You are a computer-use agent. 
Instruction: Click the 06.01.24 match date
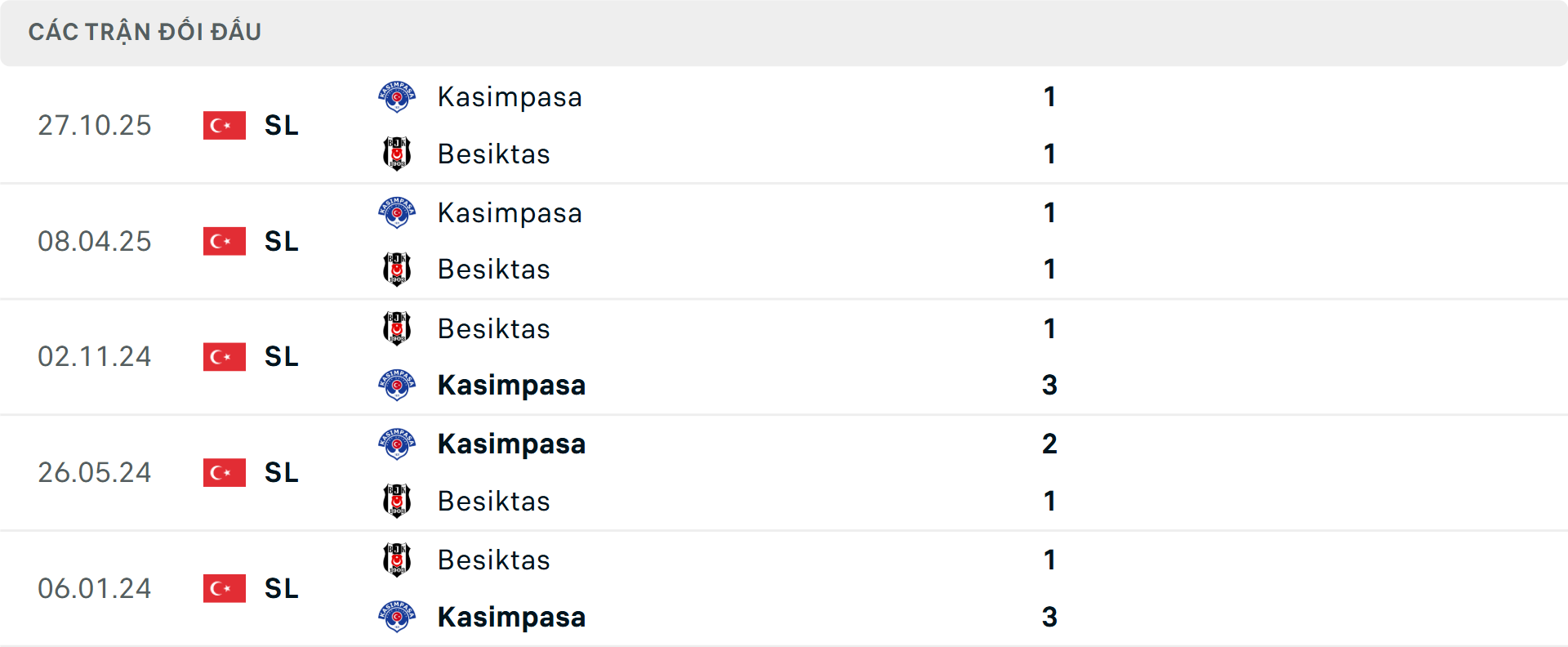point(95,588)
